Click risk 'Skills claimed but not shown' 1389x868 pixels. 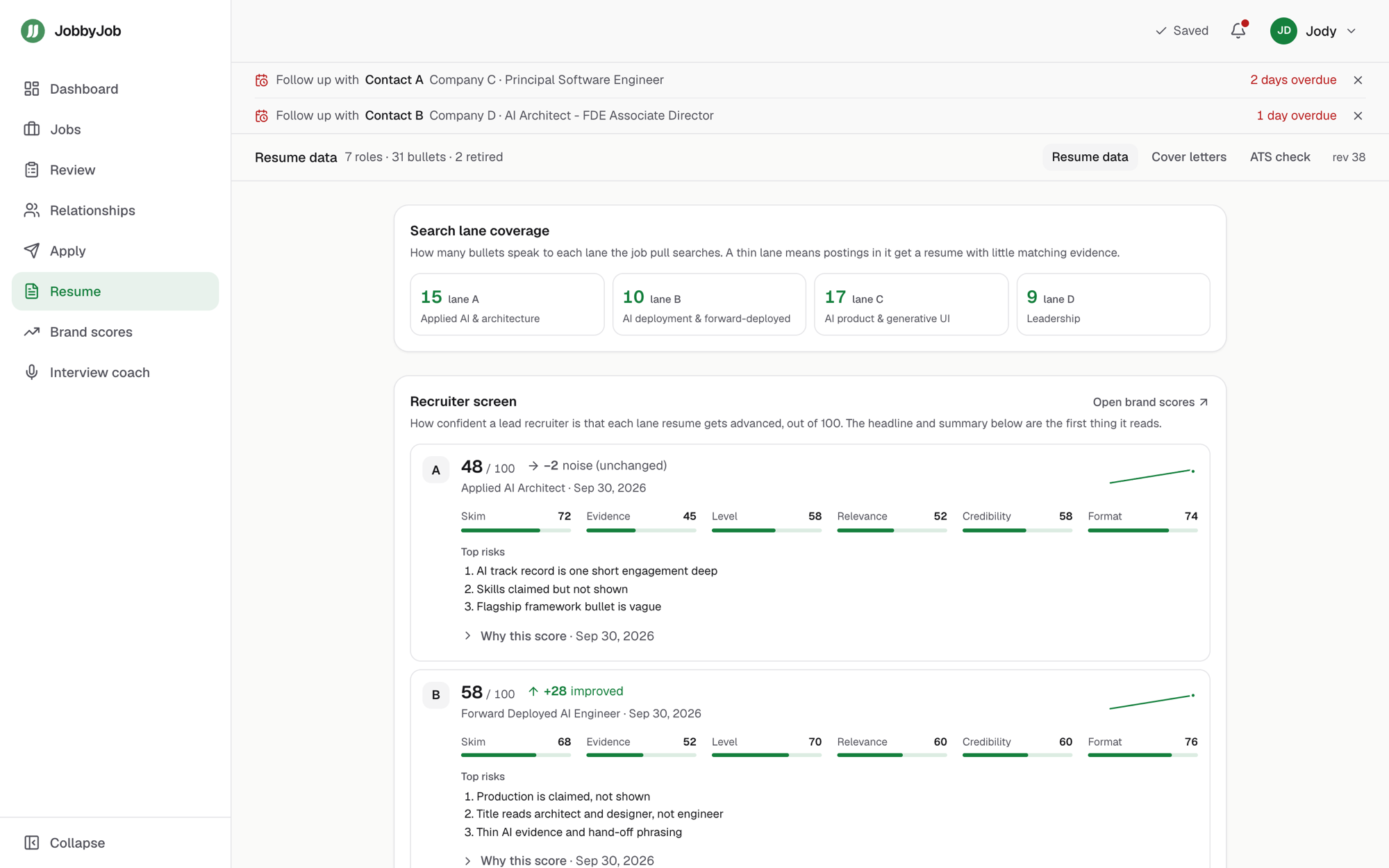[x=552, y=589]
